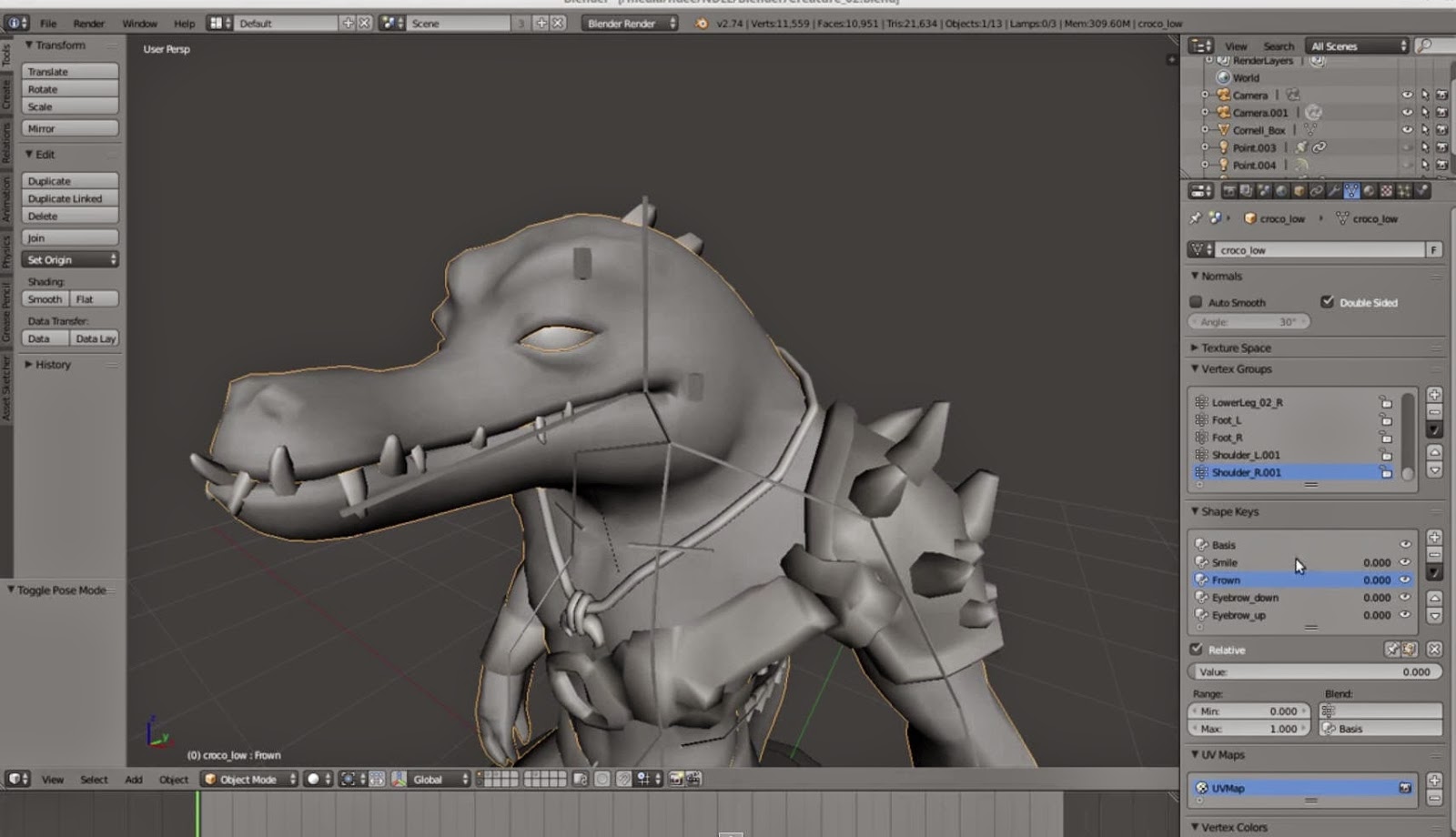Open the Scene properties tab icon
The height and width of the screenshot is (837, 1456).
point(1263,191)
